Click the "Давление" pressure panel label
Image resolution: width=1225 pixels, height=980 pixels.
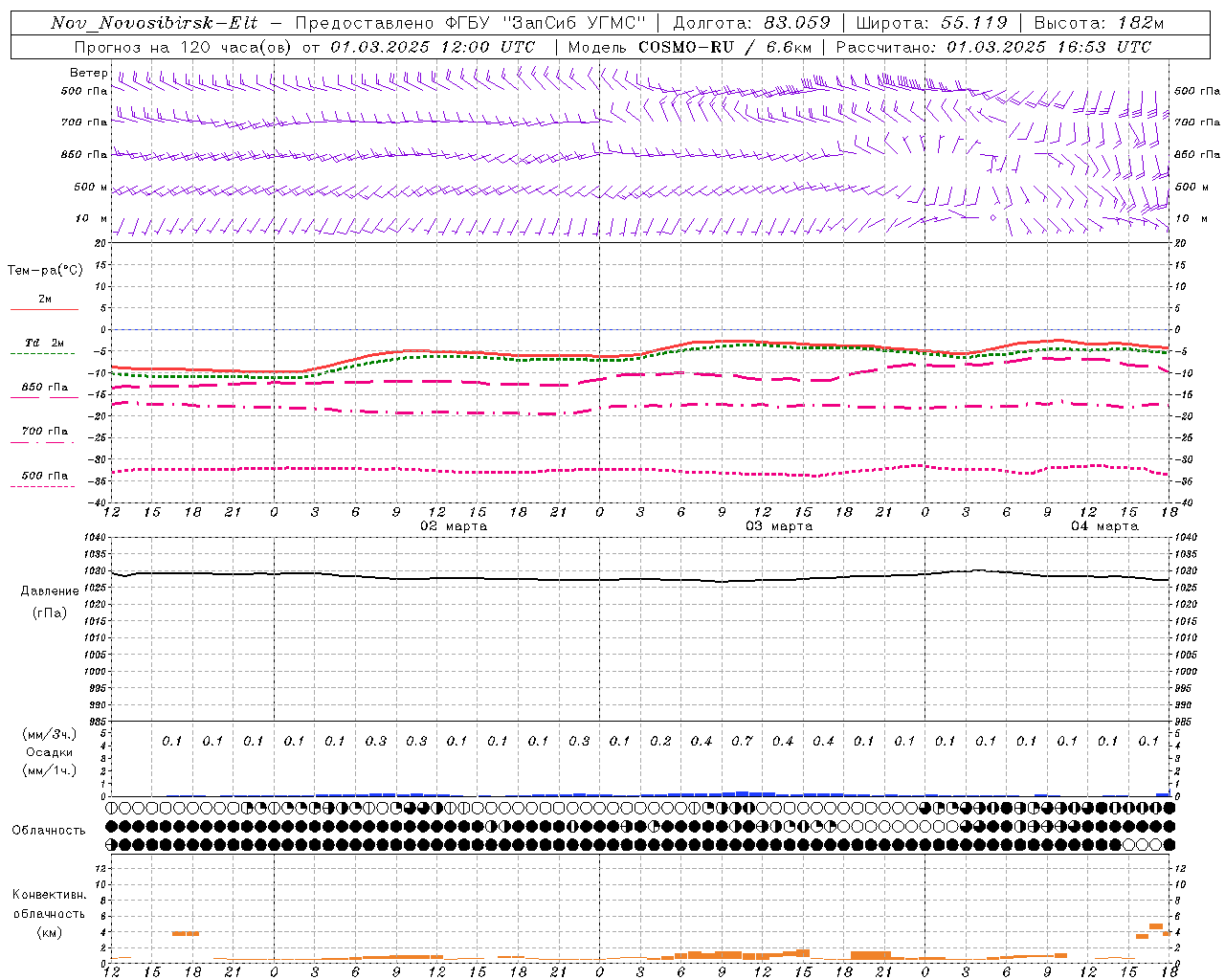point(50,591)
